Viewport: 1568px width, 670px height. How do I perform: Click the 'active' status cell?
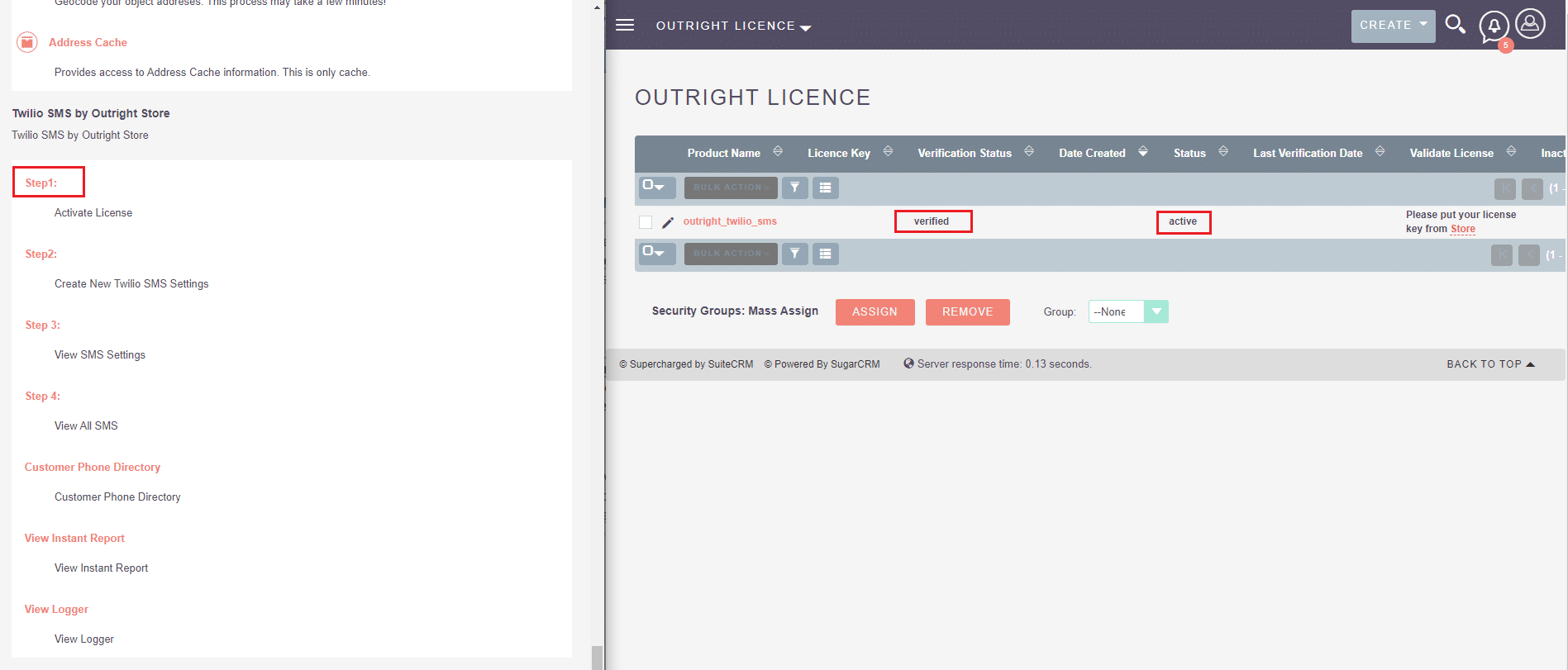[1183, 221]
